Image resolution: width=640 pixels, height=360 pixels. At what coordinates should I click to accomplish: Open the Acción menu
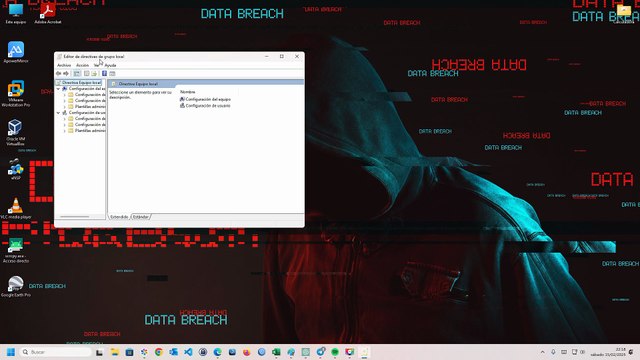coord(82,65)
